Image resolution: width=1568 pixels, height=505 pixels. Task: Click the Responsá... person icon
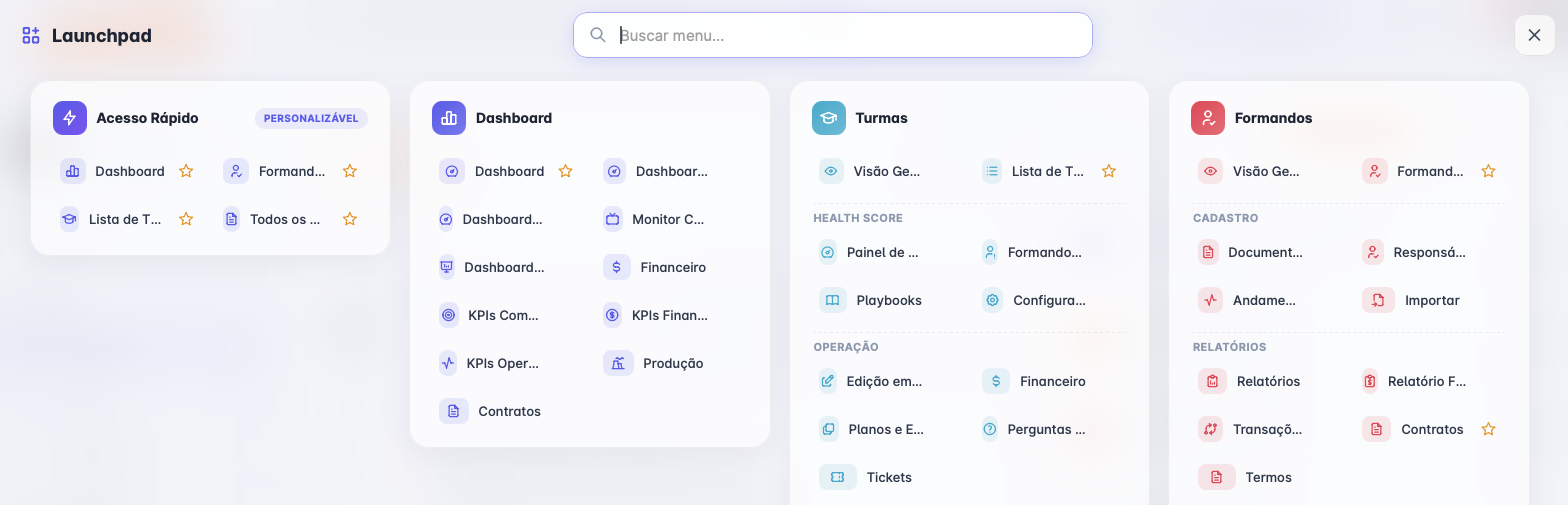pos(1373,252)
